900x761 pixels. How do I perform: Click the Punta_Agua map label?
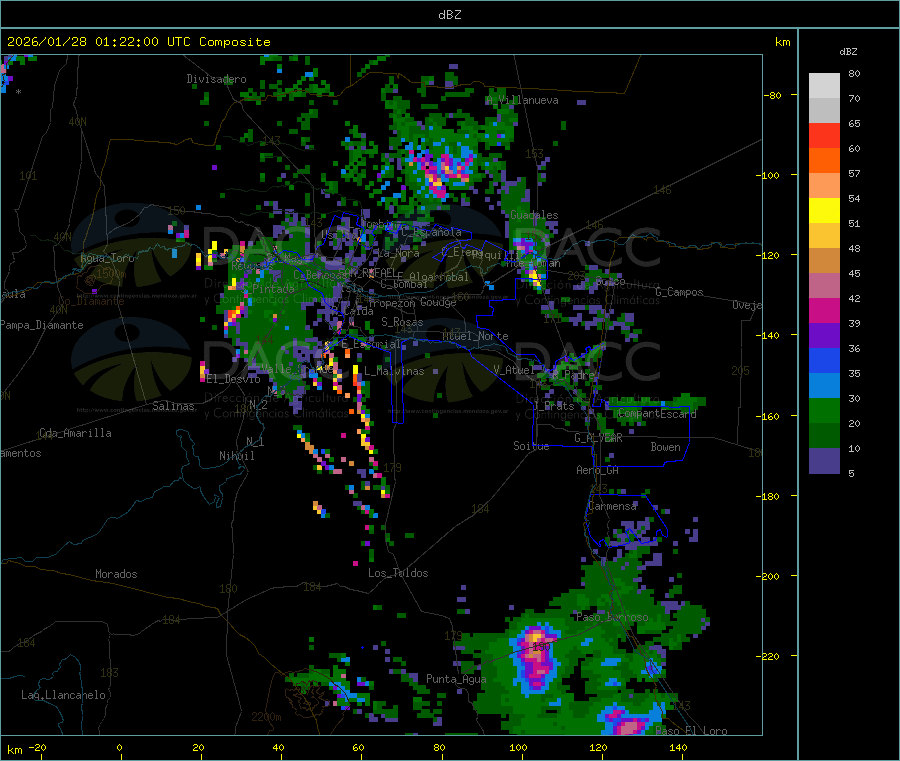456,679
